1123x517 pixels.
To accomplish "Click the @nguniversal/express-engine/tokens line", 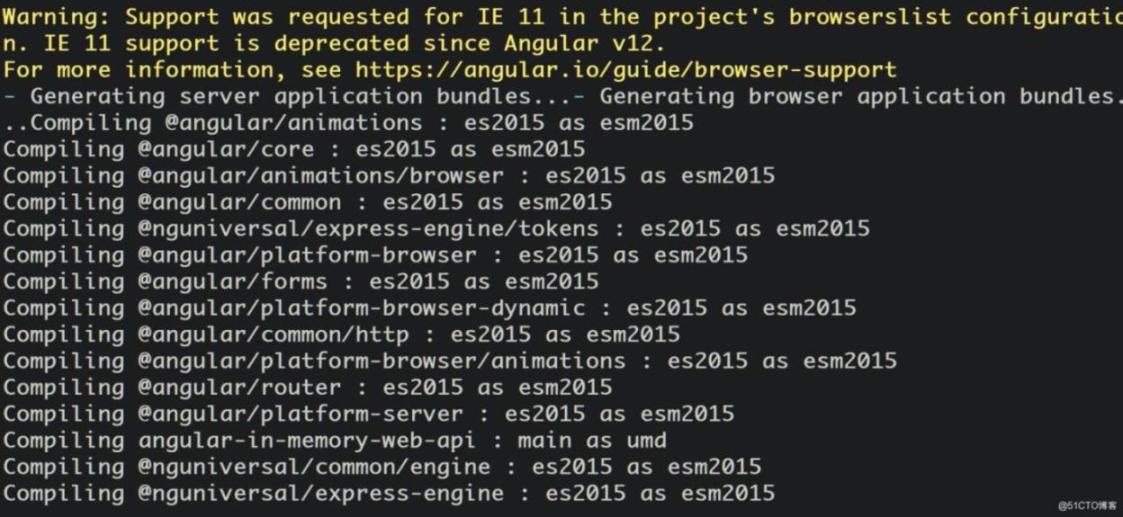I will tap(436, 229).
